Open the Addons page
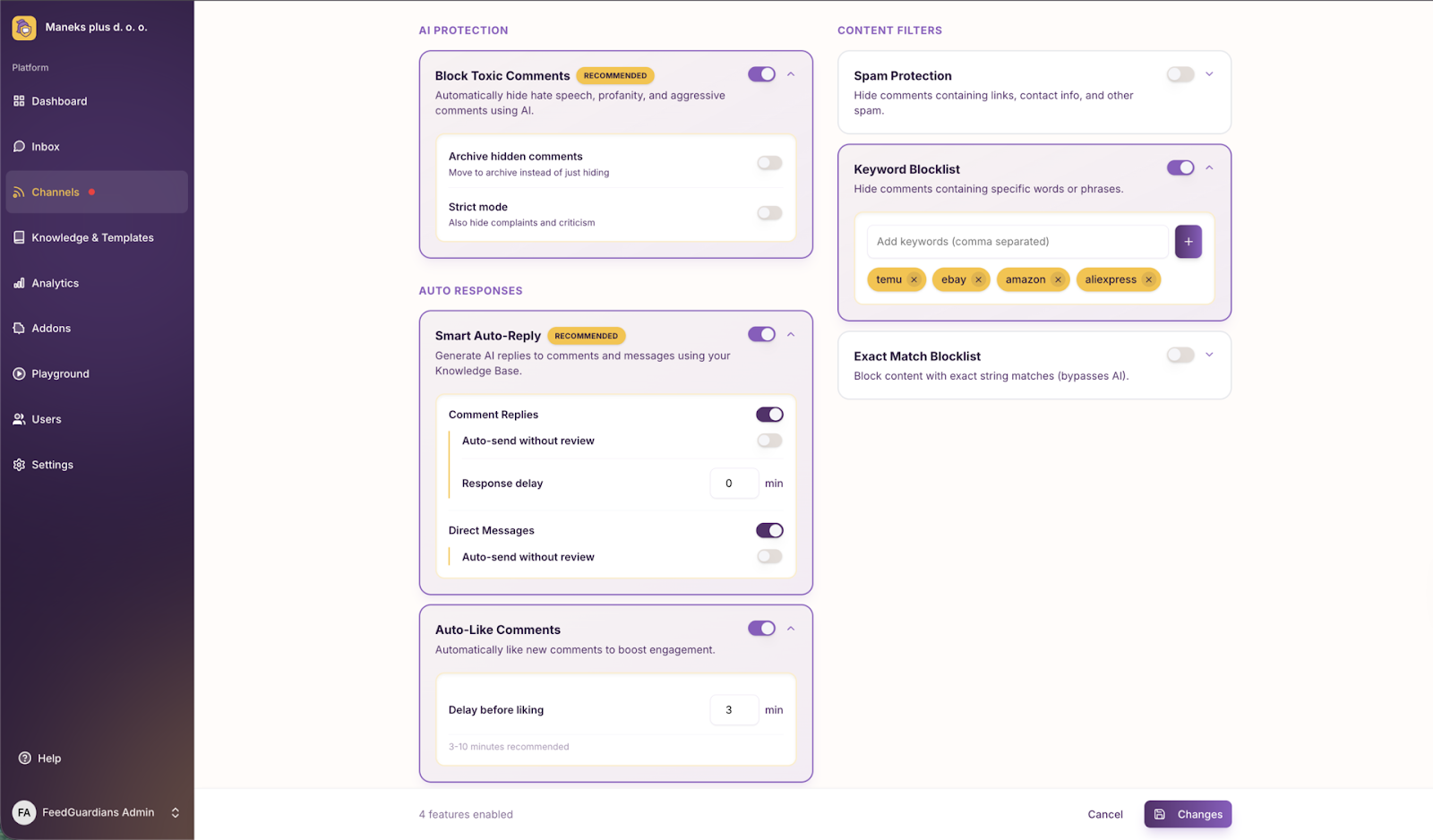The height and width of the screenshot is (840, 1433). tap(49, 328)
